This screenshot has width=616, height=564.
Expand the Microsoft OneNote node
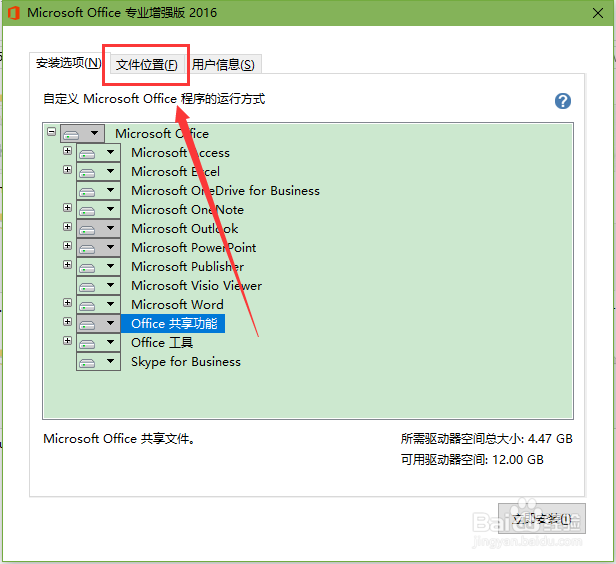point(68,207)
